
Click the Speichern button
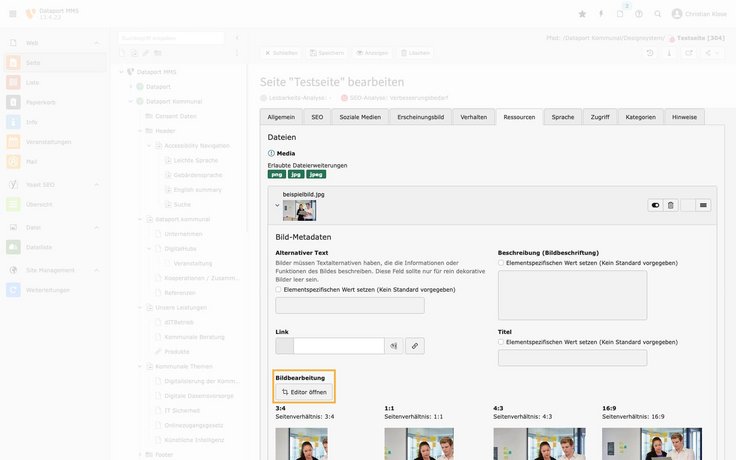pyautogui.click(x=327, y=53)
